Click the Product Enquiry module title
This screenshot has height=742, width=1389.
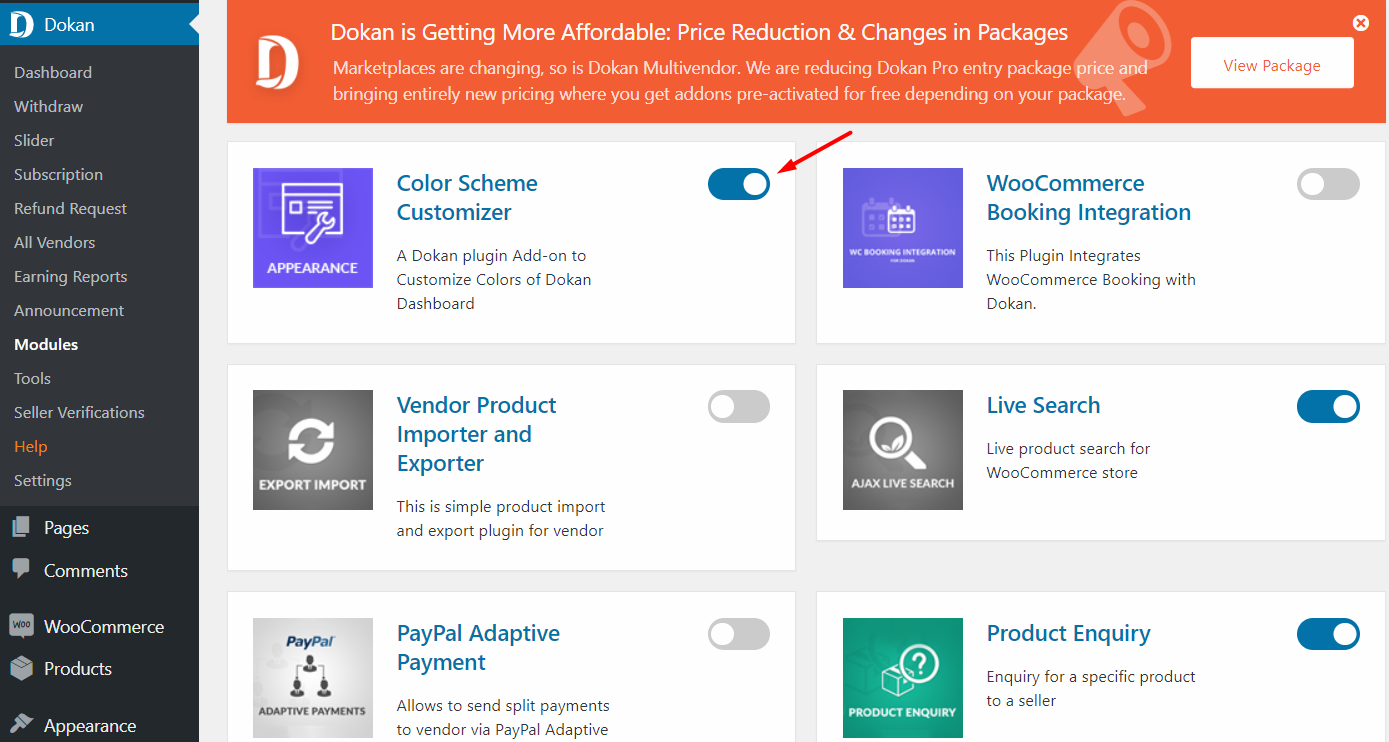point(1068,633)
